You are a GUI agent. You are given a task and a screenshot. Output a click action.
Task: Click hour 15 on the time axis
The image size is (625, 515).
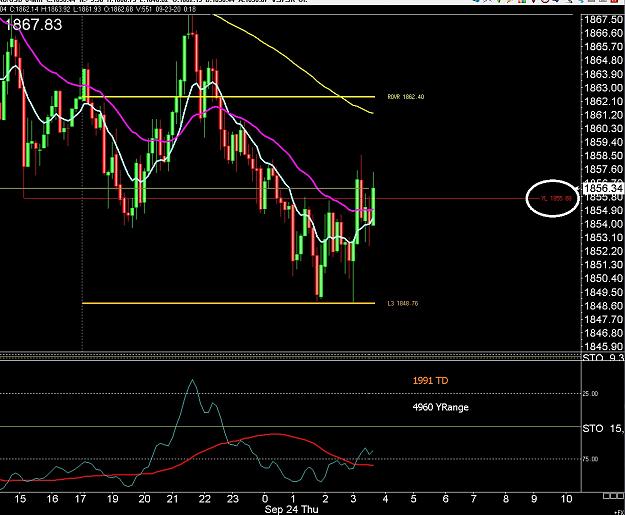pyautogui.click(x=20, y=499)
